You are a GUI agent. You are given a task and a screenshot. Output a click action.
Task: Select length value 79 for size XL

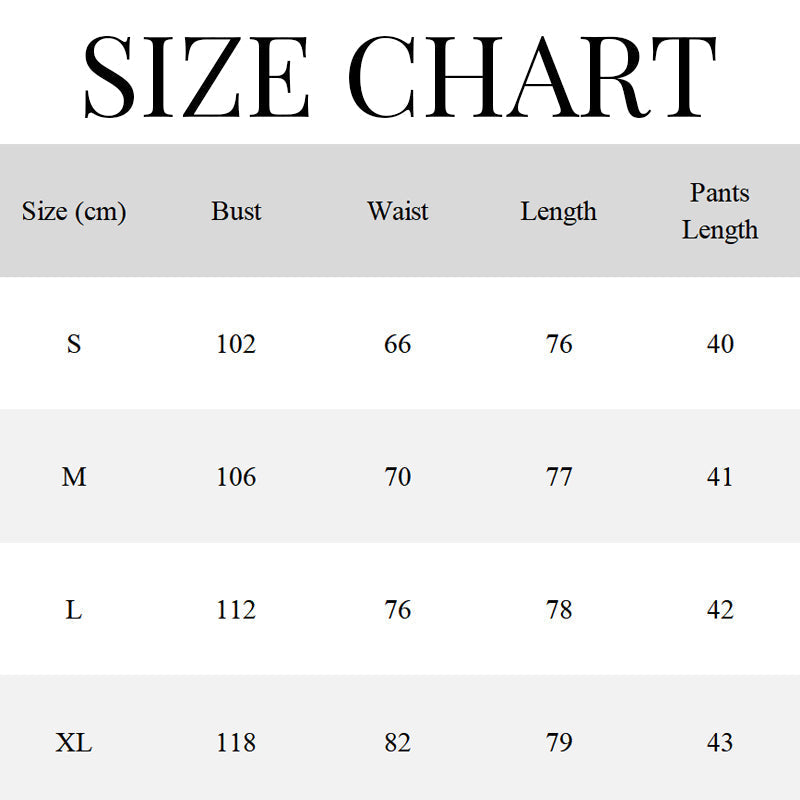pyautogui.click(x=559, y=743)
